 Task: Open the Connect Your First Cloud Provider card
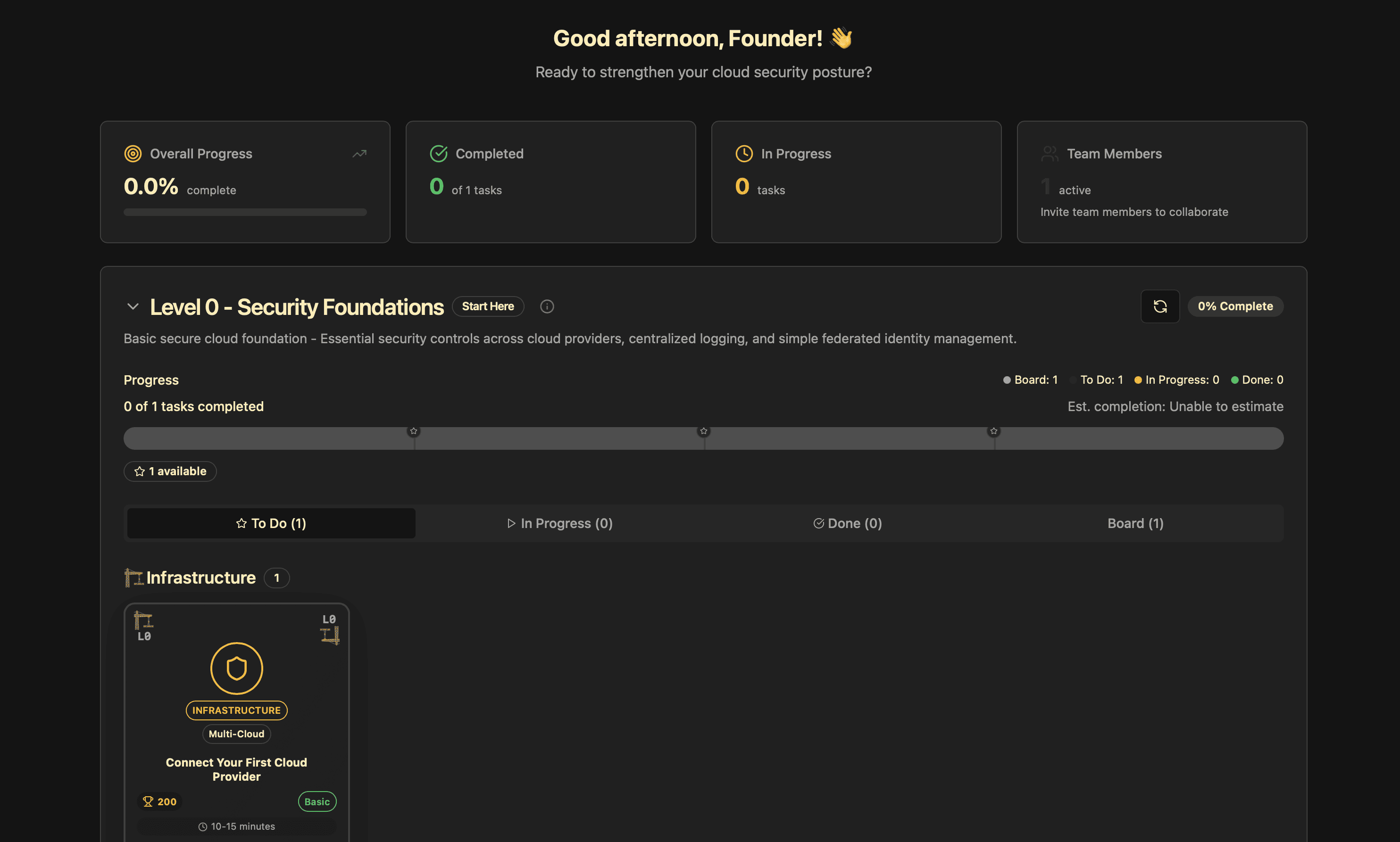point(236,769)
